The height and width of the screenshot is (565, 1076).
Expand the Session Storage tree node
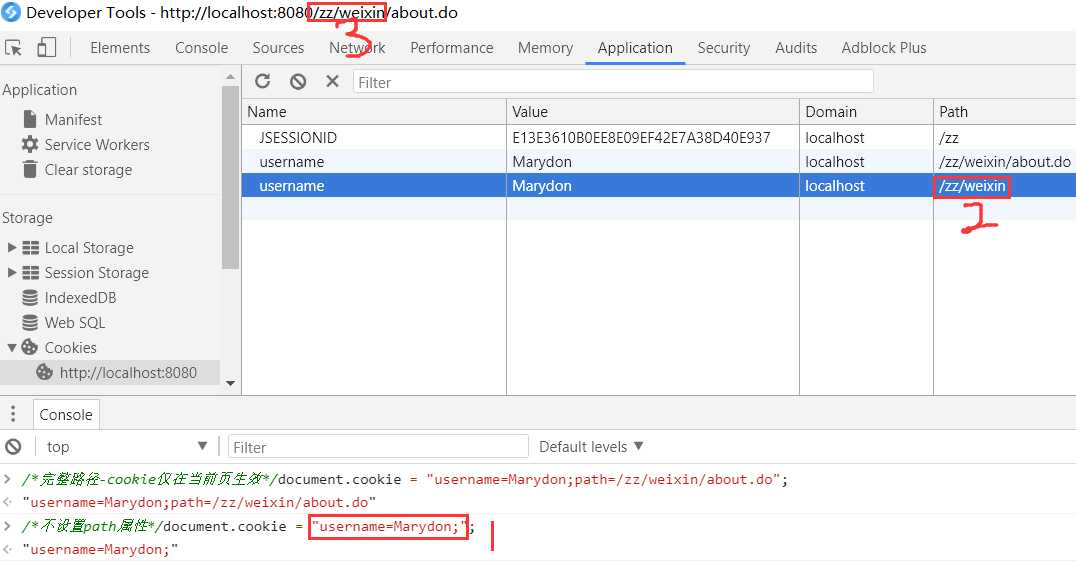click(x=12, y=273)
